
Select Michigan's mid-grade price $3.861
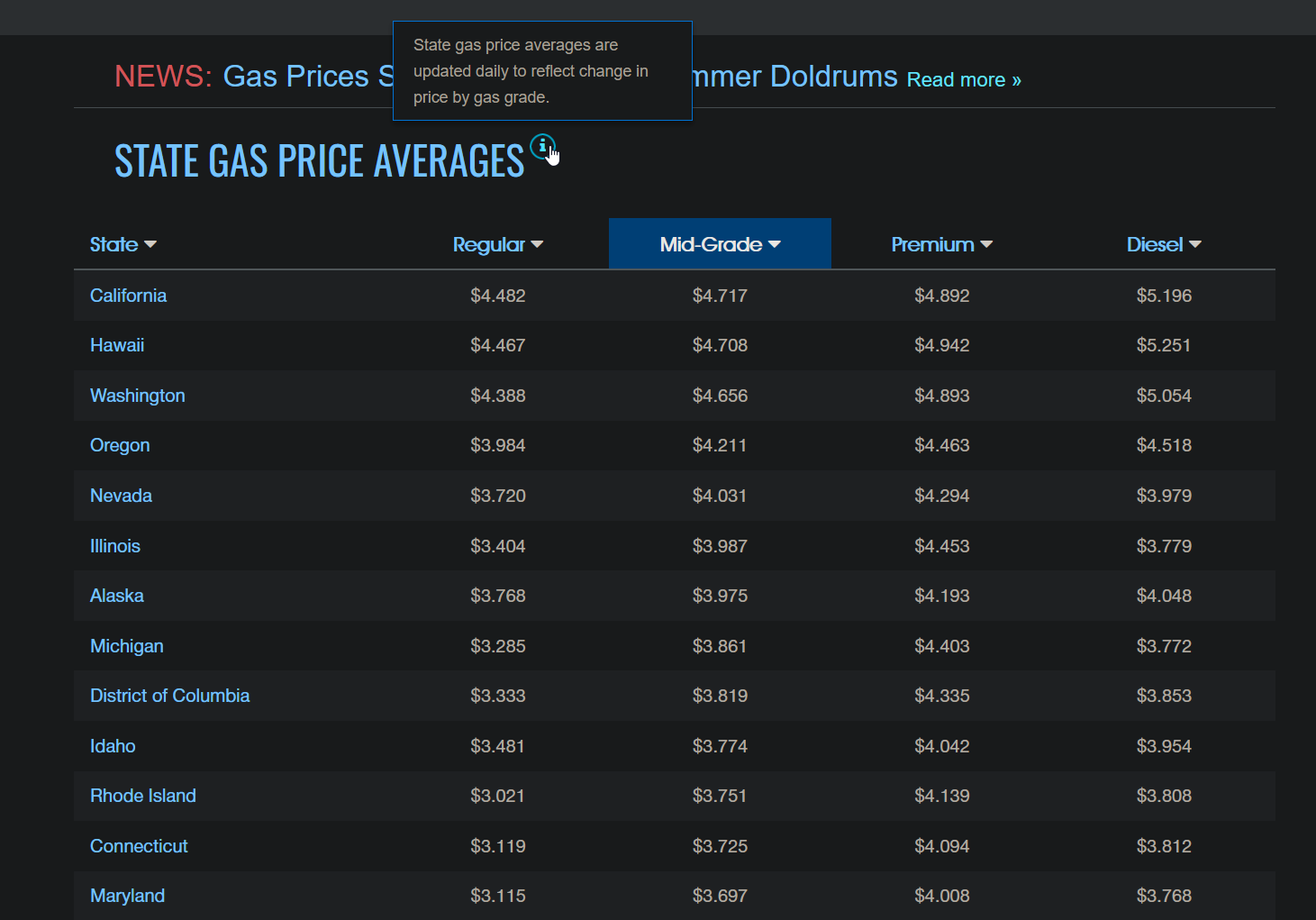[x=720, y=646]
